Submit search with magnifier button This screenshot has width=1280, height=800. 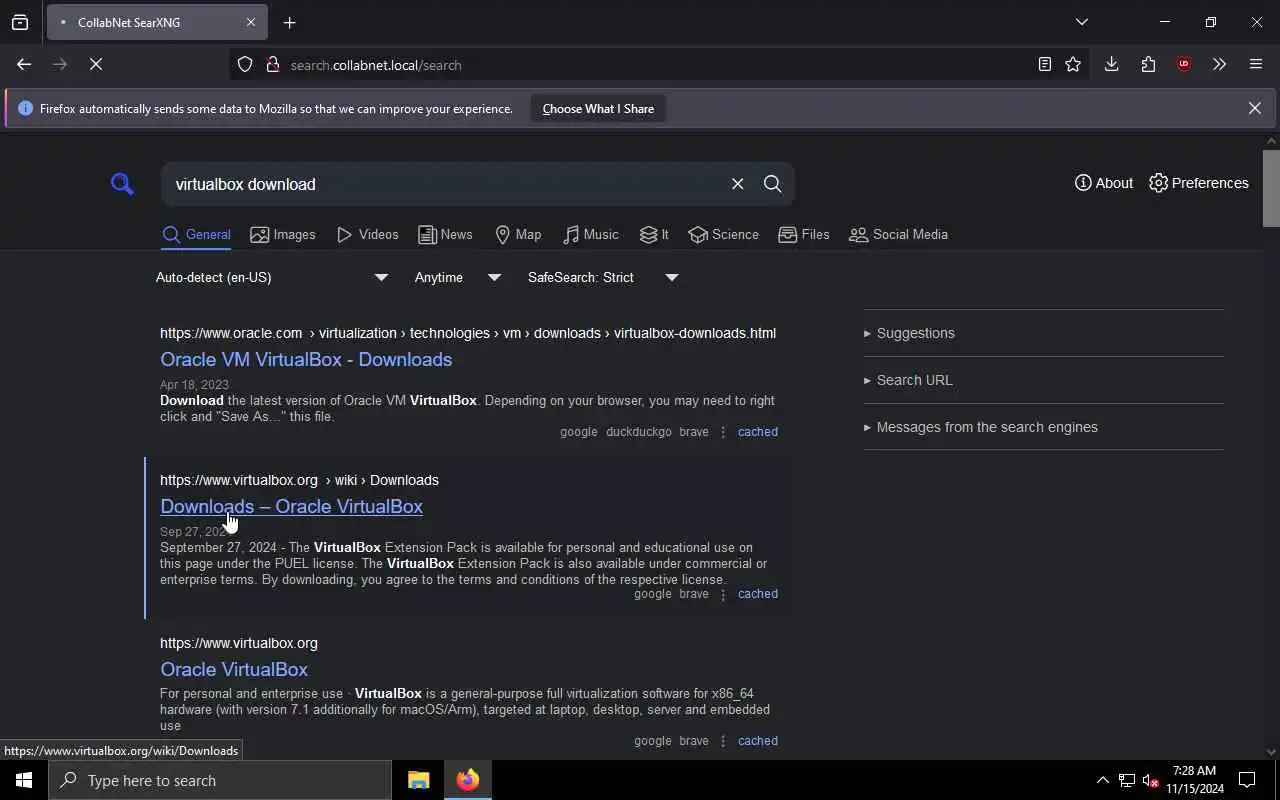pos(773,184)
